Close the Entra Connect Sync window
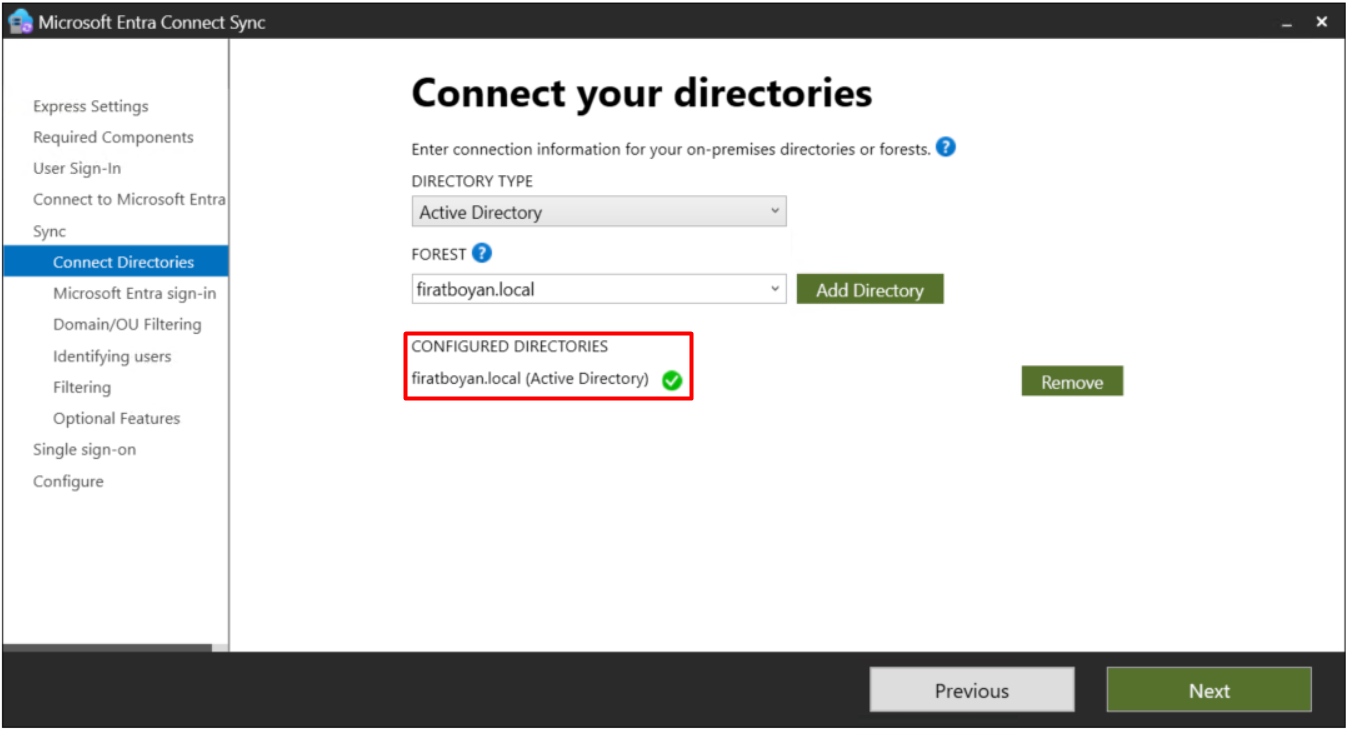This screenshot has height=730, width=1349. pyautogui.click(x=1322, y=21)
